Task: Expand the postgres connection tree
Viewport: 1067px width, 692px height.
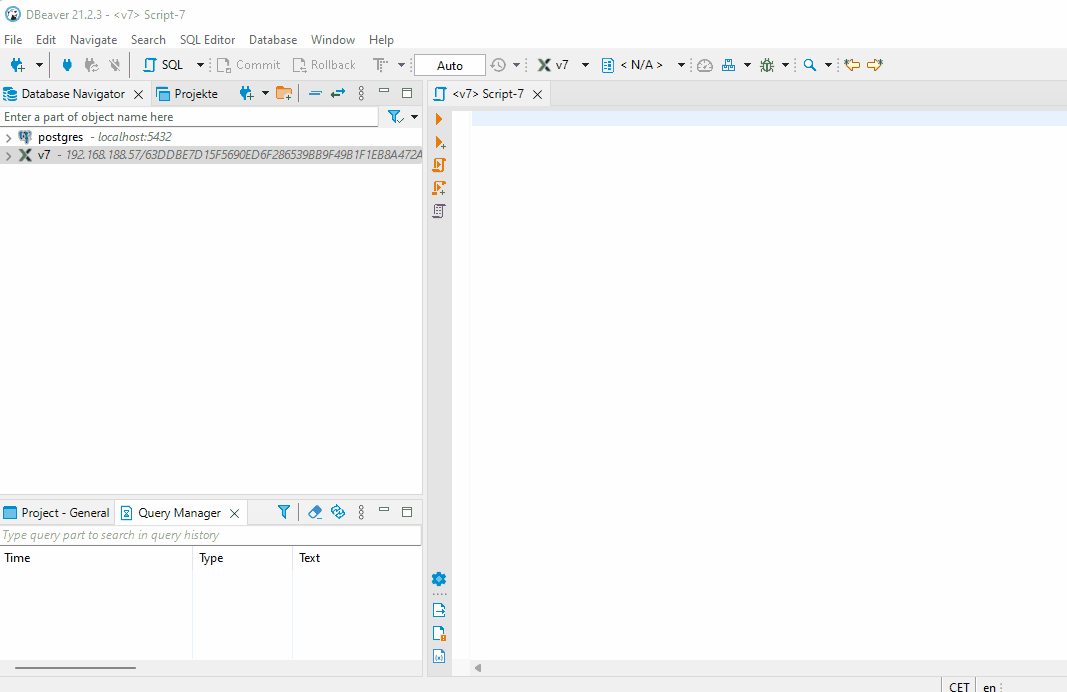Action: click(x=8, y=136)
